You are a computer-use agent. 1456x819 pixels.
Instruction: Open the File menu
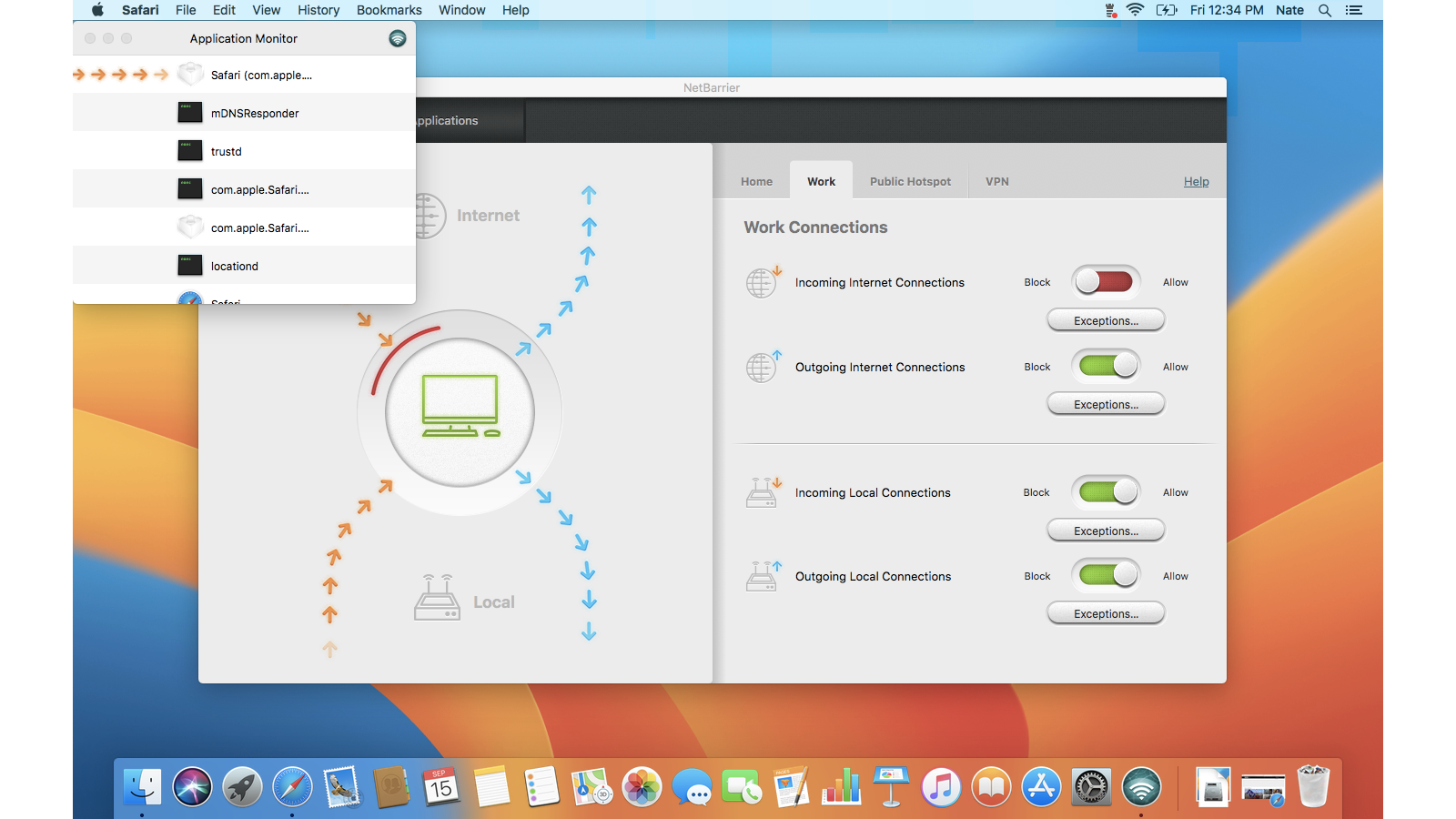point(186,10)
